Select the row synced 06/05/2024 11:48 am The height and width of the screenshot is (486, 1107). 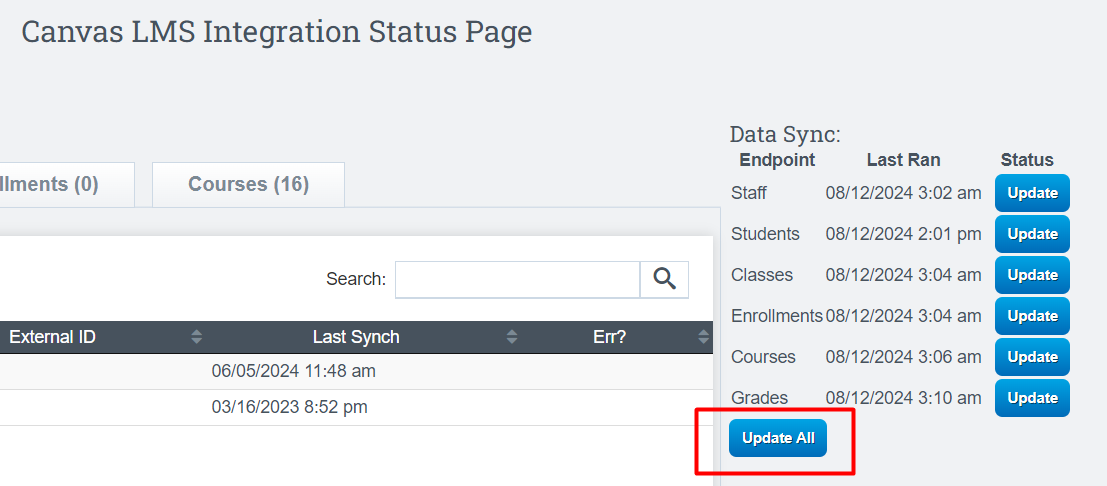click(356, 372)
